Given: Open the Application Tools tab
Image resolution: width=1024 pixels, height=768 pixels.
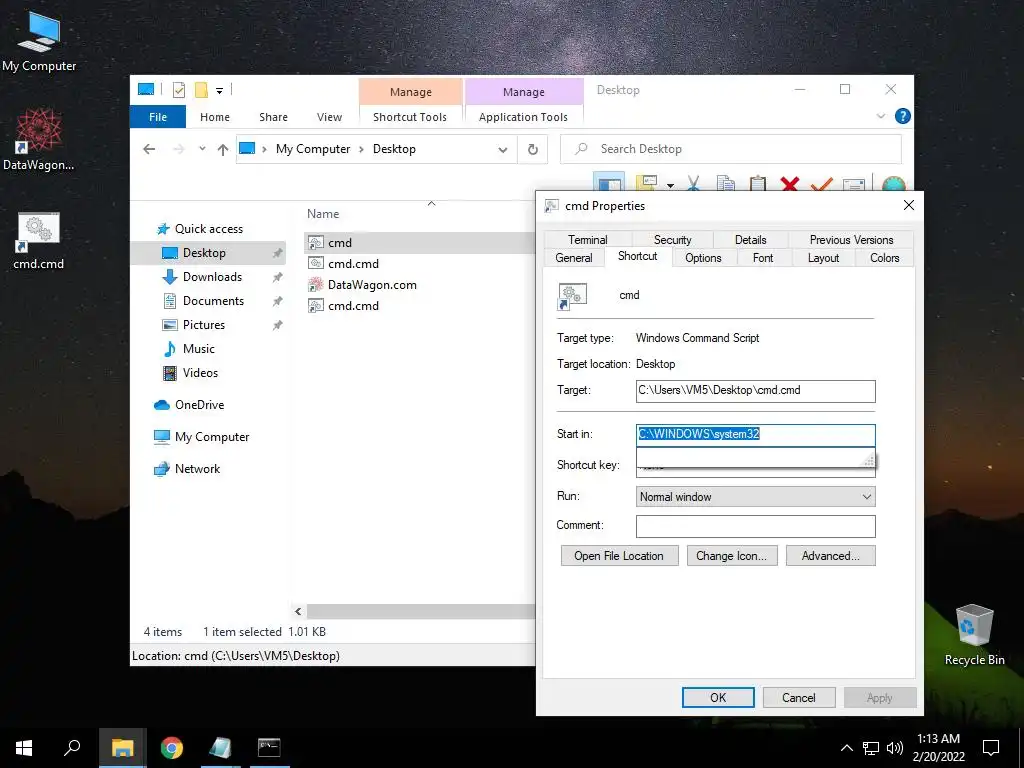Looking at the screenshot, I should (x=523, y=117).
